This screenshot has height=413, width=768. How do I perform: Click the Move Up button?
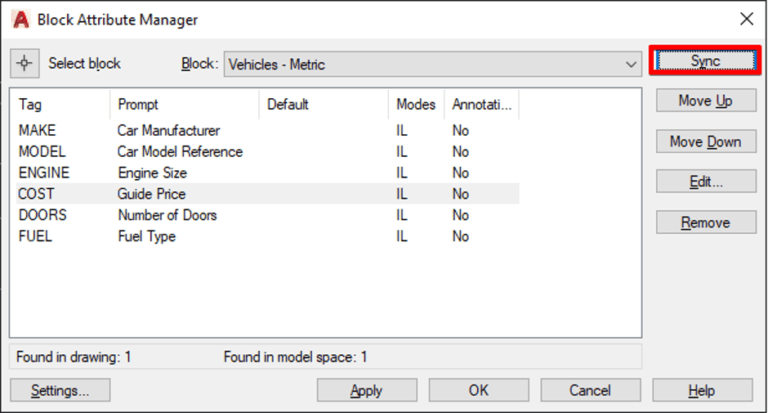coord(706,100)
